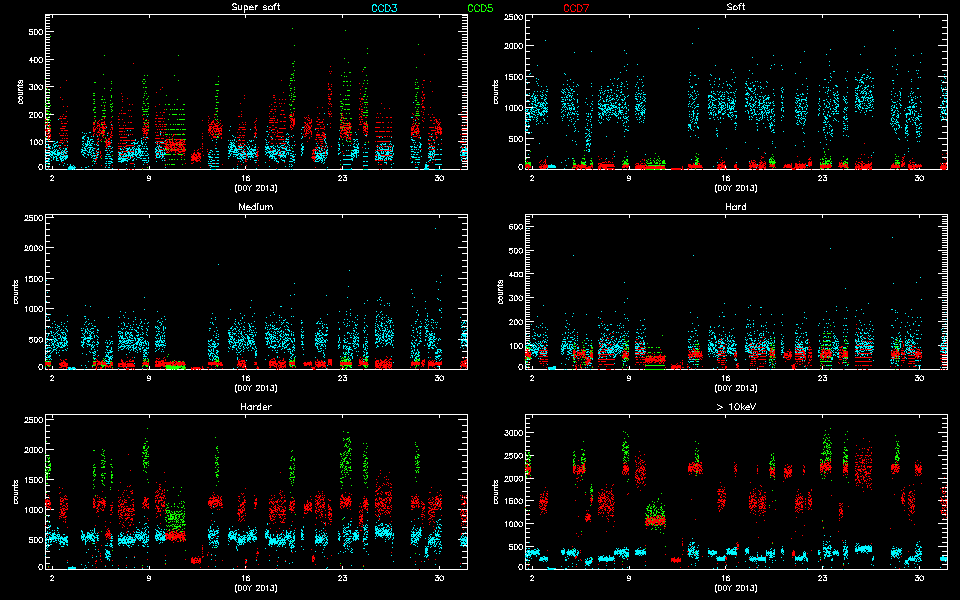Viewport: 960px width, 600px height.
Task: Select the 'Soft' plot title
Action: [735, 8]
